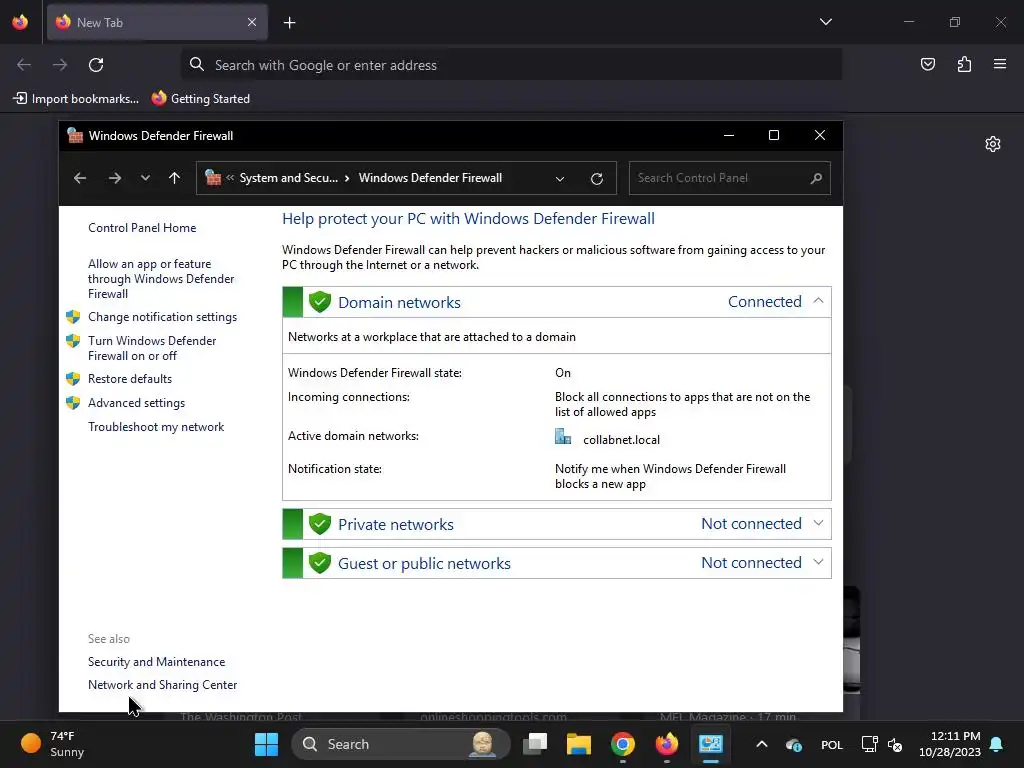Click Windows Defender Firewall breadcrumb
Image resolution: width=1024 pixels, height=768 pixels.
430,178
